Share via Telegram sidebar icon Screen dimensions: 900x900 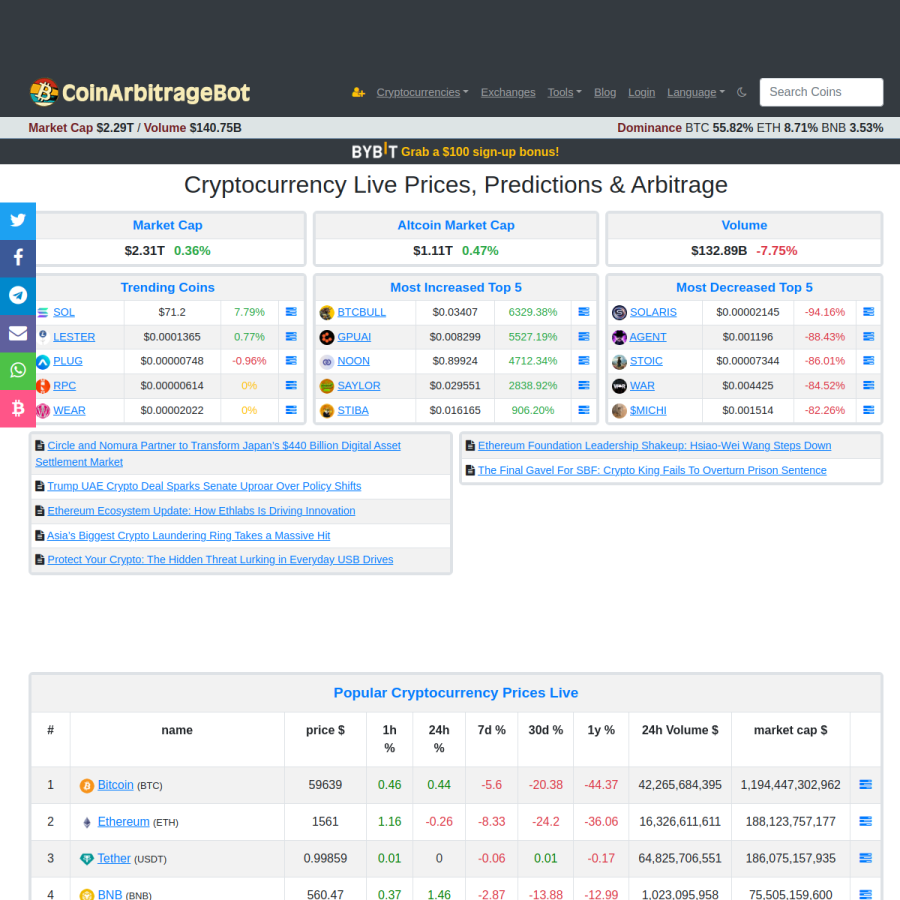click(x=18, y=296)
